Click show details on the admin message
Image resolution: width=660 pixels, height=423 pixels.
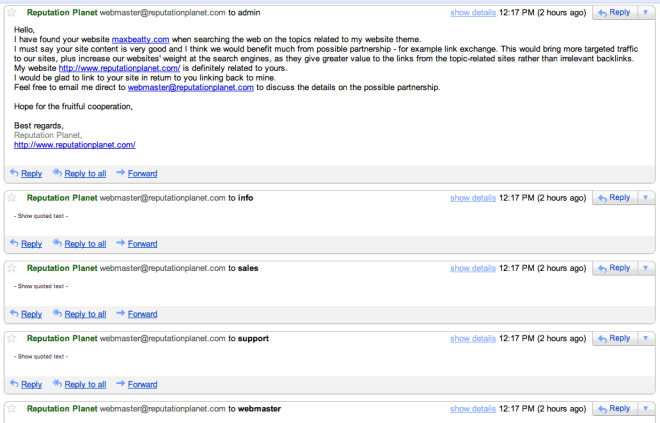click(473, 12)
